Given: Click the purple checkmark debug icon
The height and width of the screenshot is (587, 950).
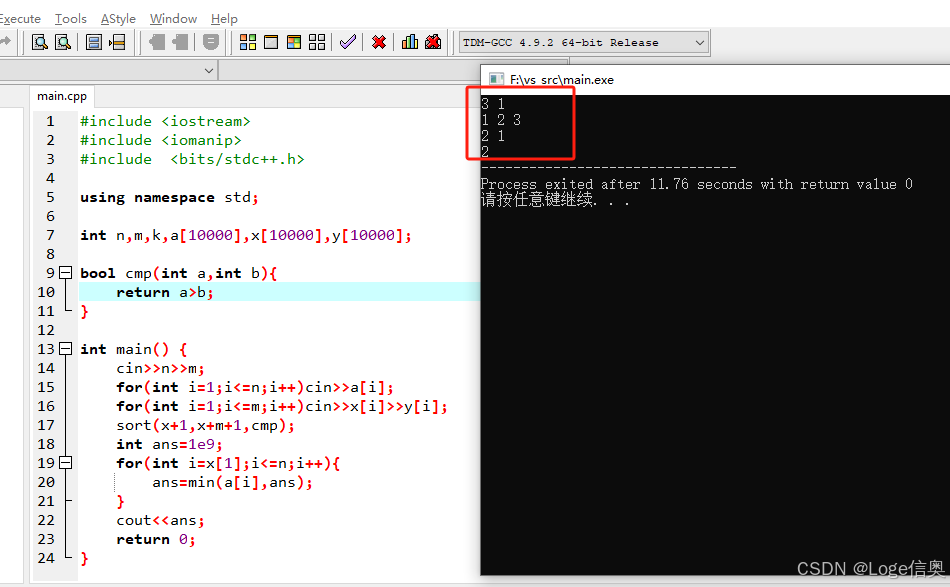Looking at the screenshot, I should coord(347,42).
